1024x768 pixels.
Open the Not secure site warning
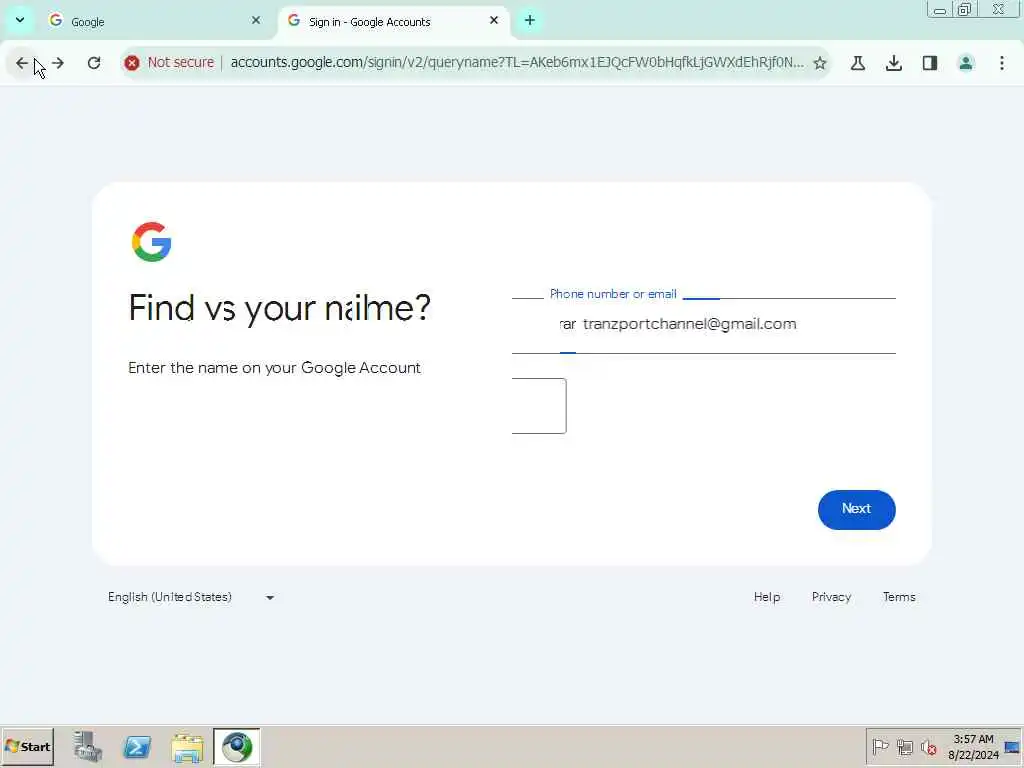point(170,63)
